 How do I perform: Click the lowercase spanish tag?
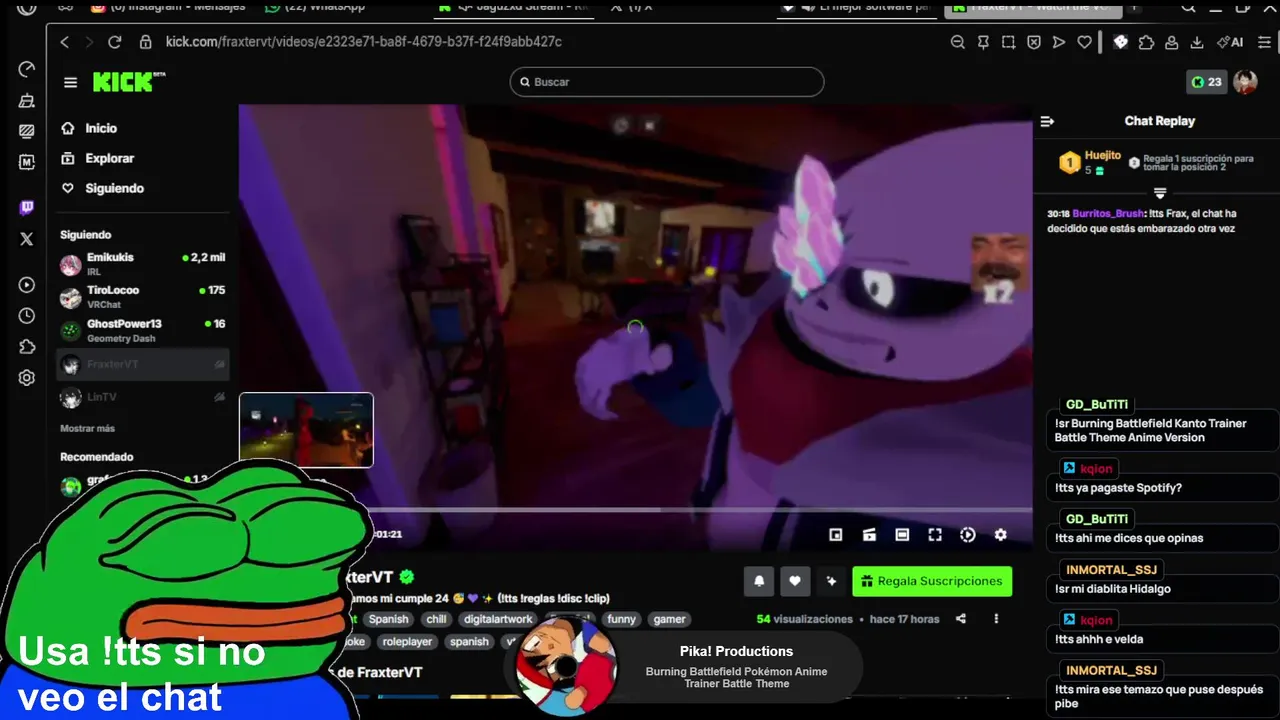click(x=469, y=642)
